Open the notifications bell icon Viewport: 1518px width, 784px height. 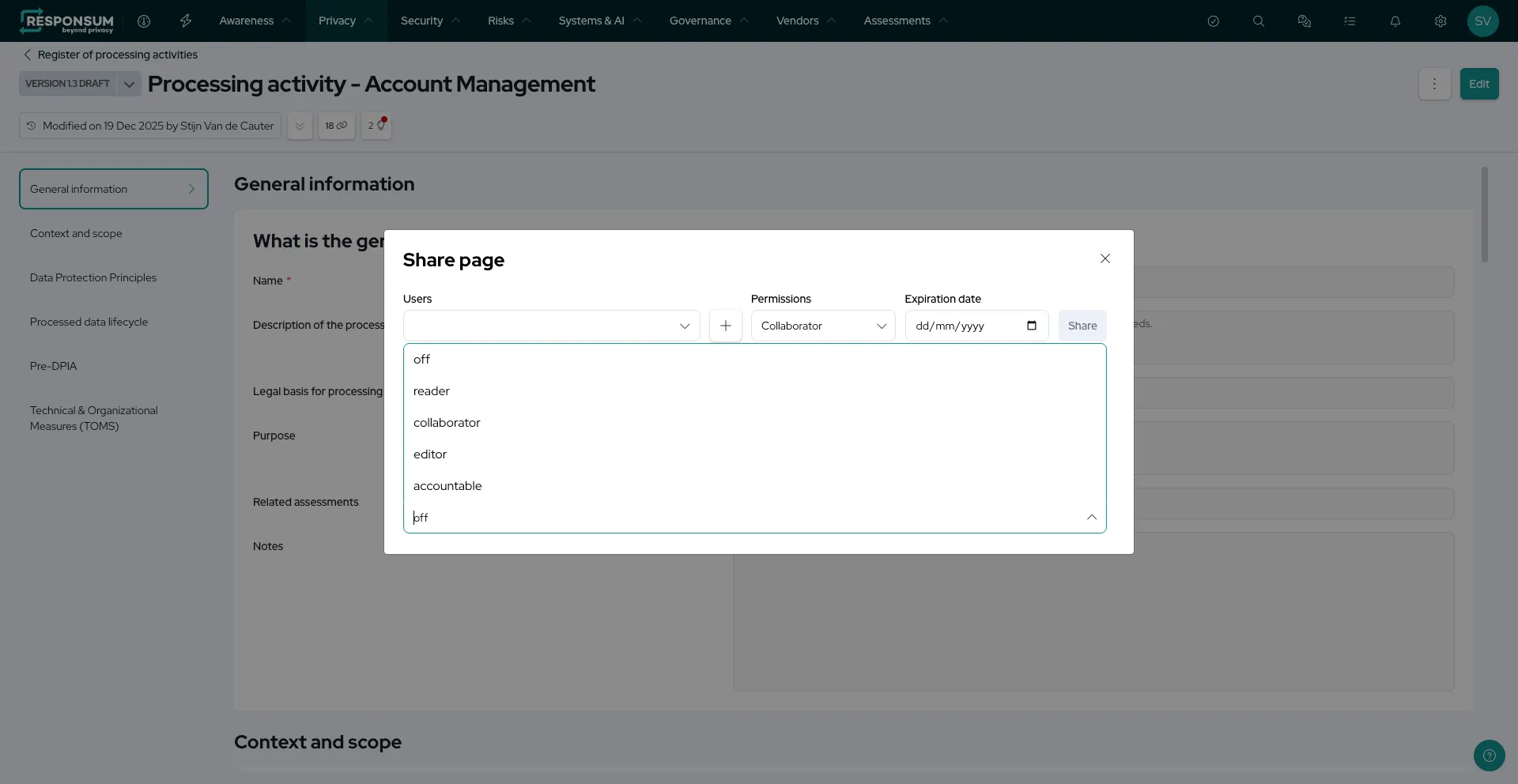click(1395, 21)
